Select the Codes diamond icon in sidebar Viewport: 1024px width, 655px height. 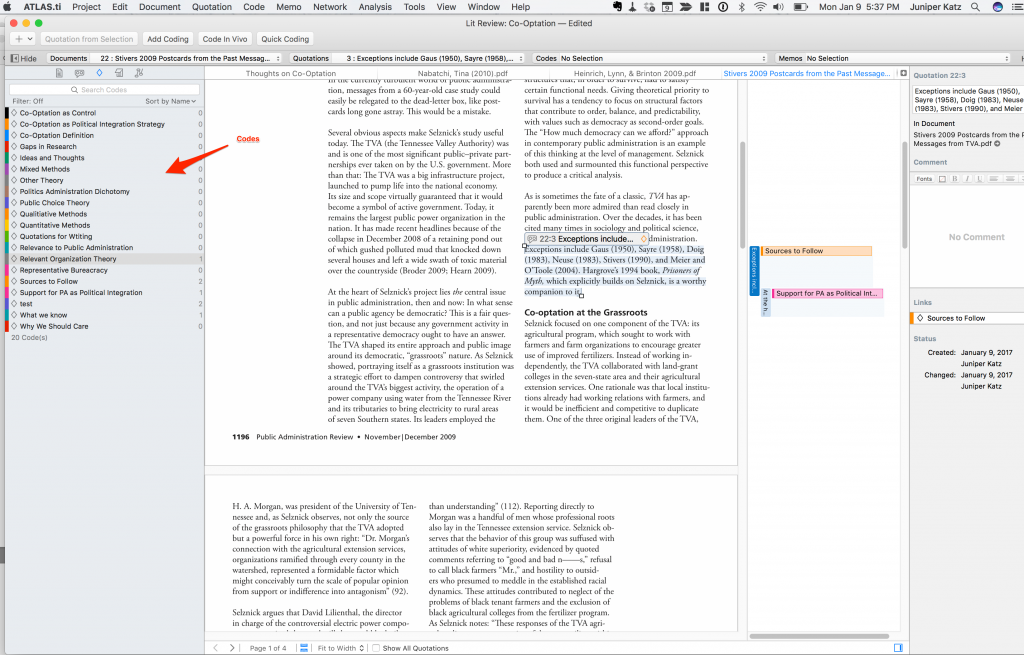pyautogui.click(x=99, y=73)
